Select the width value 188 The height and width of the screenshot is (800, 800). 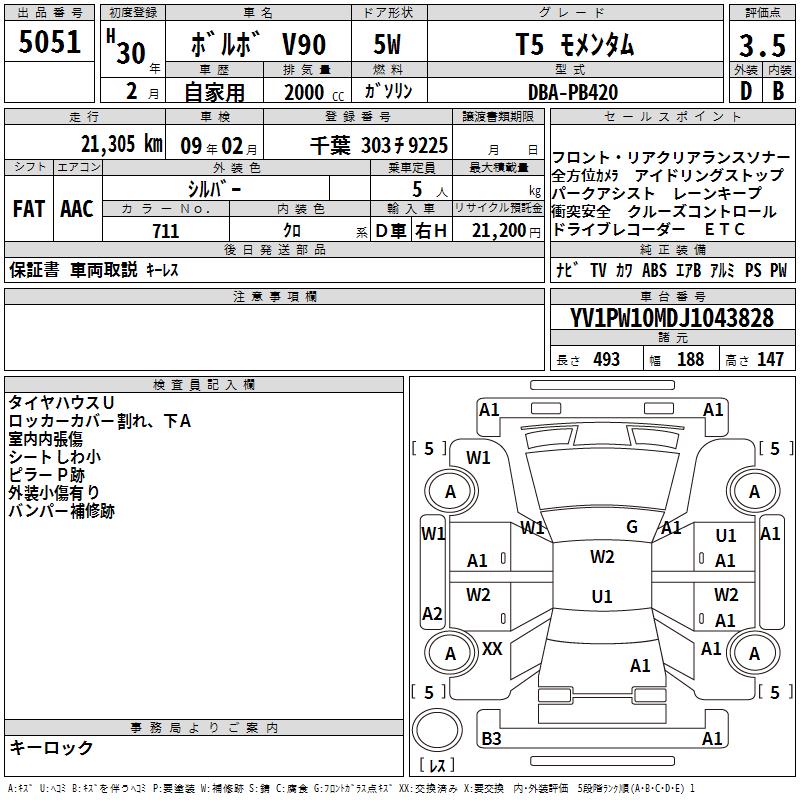point(690,360)
